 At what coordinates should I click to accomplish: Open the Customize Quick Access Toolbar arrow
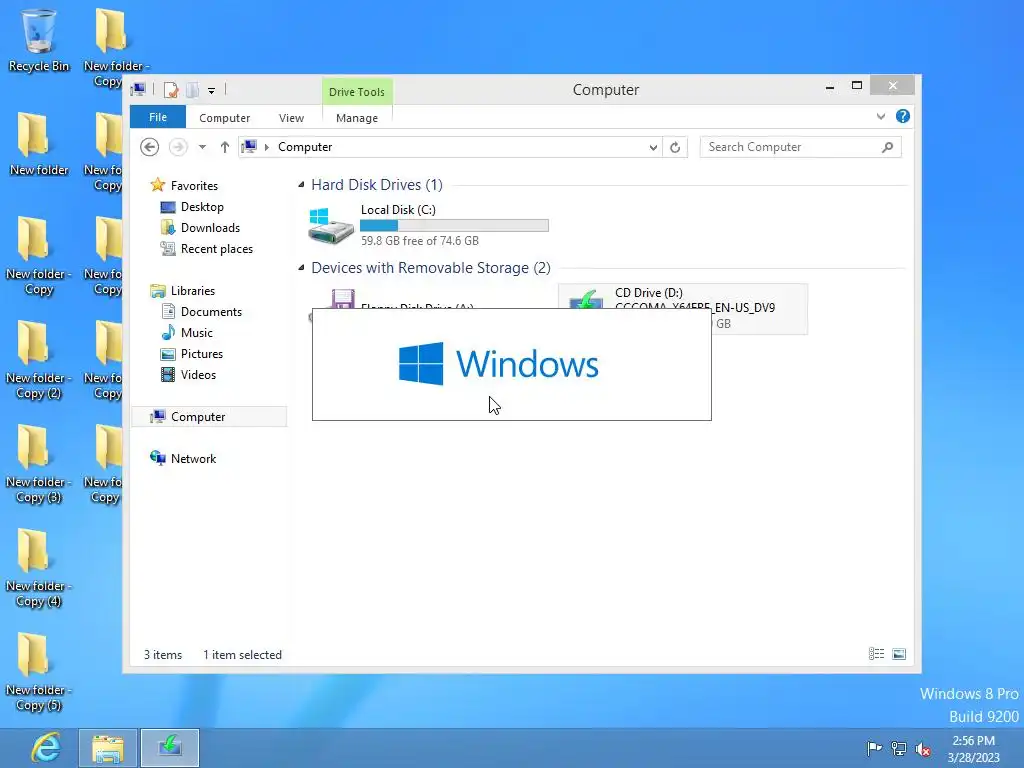pos(212,91)
